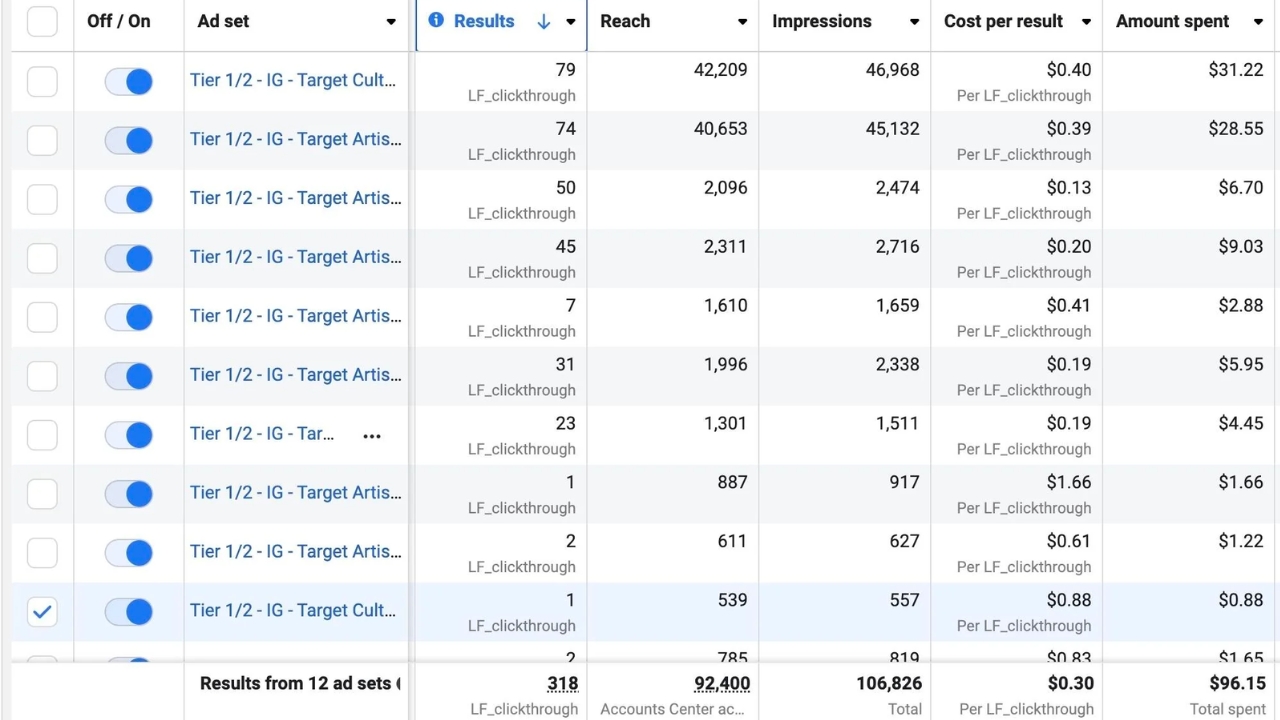This screenshot has height=720, width=1280.
Task: Open the Impressions column dropdown caret
Action: [914, 22]
